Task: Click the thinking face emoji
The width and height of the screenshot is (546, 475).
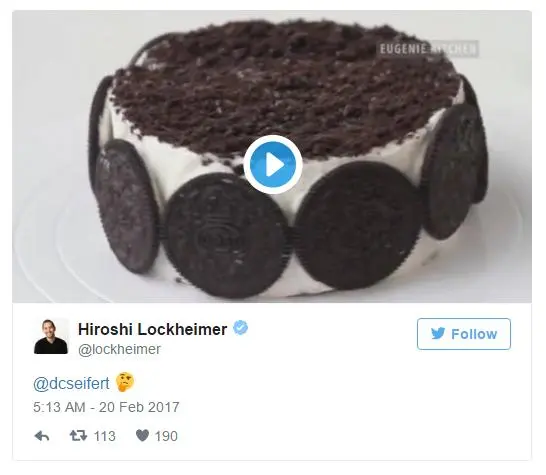Action: 125,382
